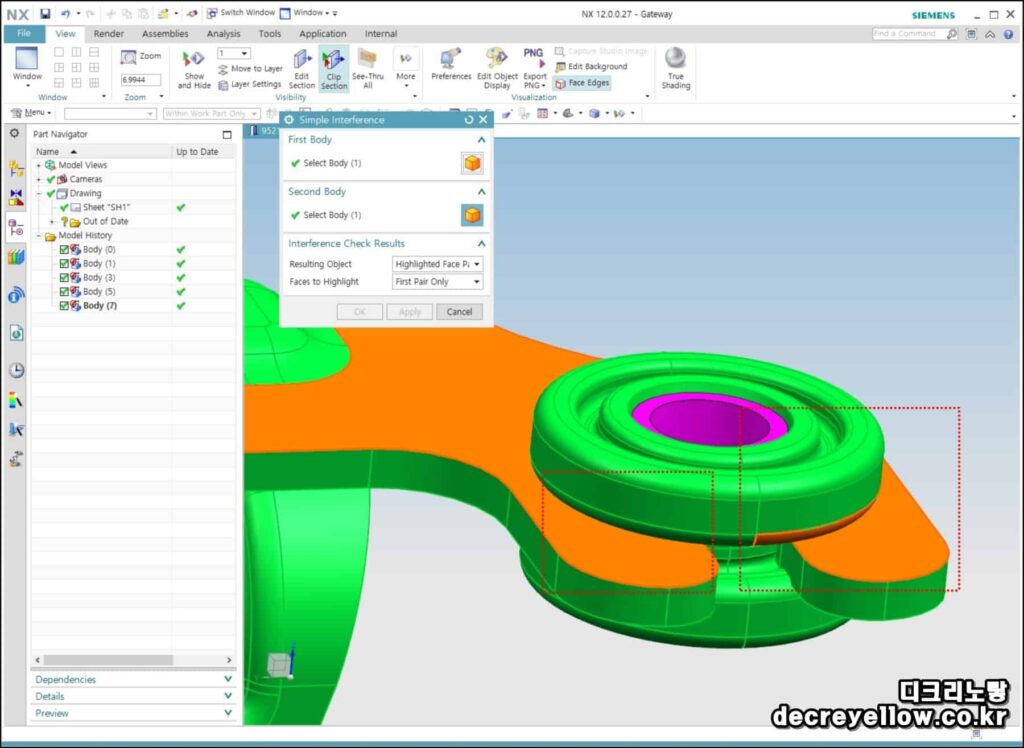This screenshot has height=748, width=1024.
Task: Switch to the Assemblies tab
Action: coord(165,34)
